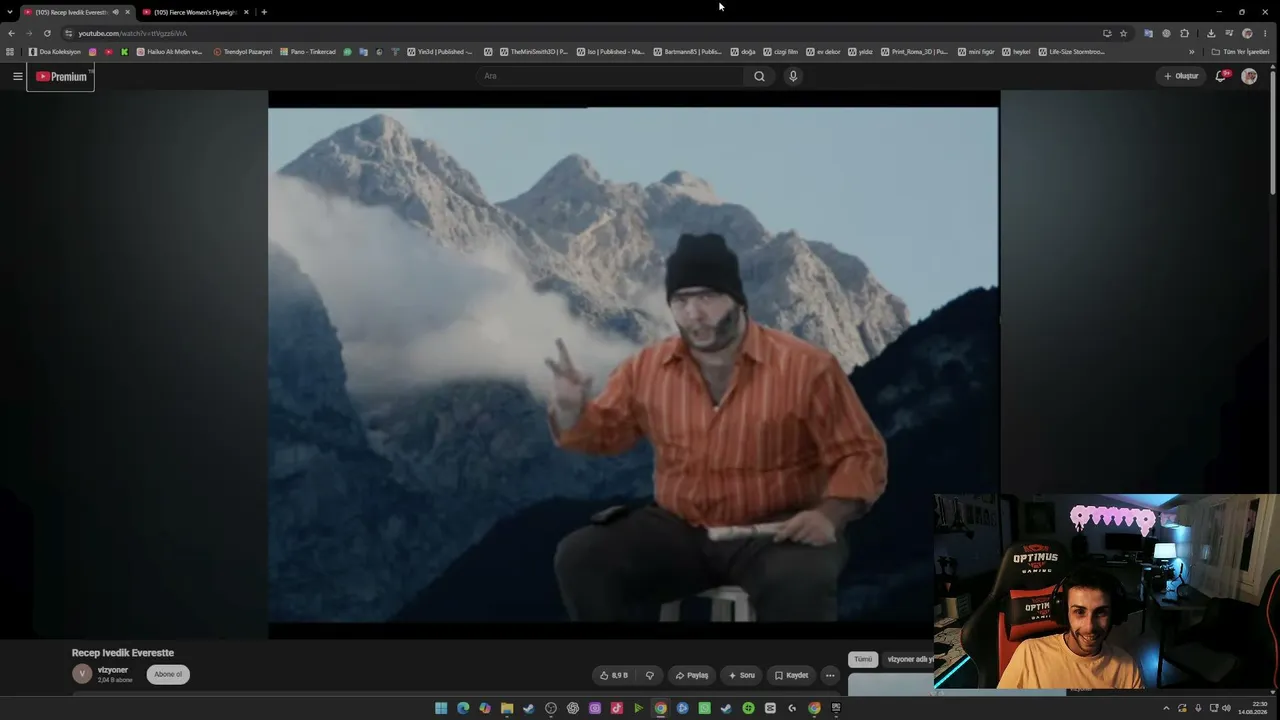Click the YouTube search magnifier button
The height and width of the screenshot is (720, 1280).
click(759, 76)
